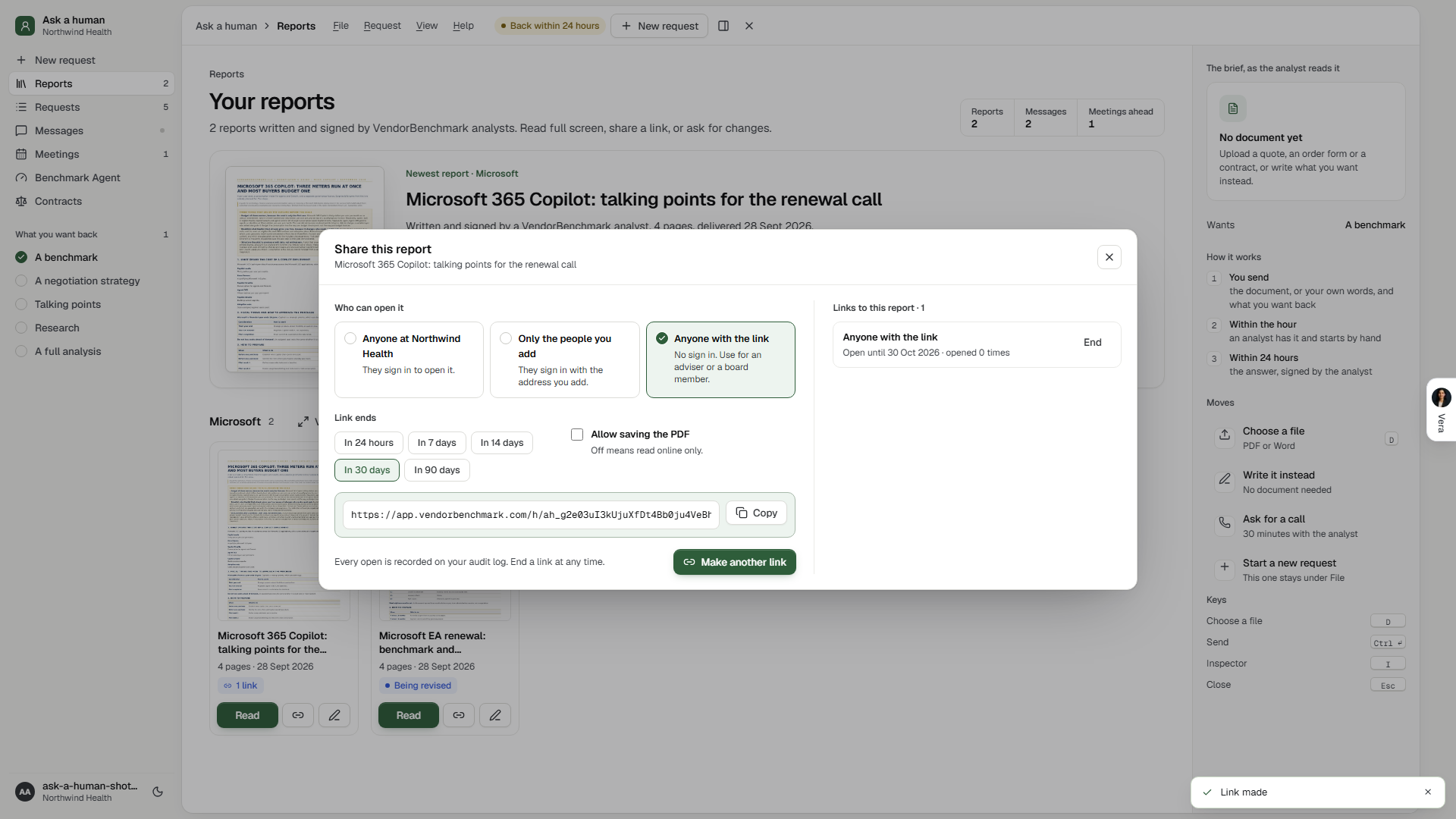This screenshot has height=819, width=1456.
Task: Click edit pencil icon on Microsoft EA renewal card
Action: 495,715
